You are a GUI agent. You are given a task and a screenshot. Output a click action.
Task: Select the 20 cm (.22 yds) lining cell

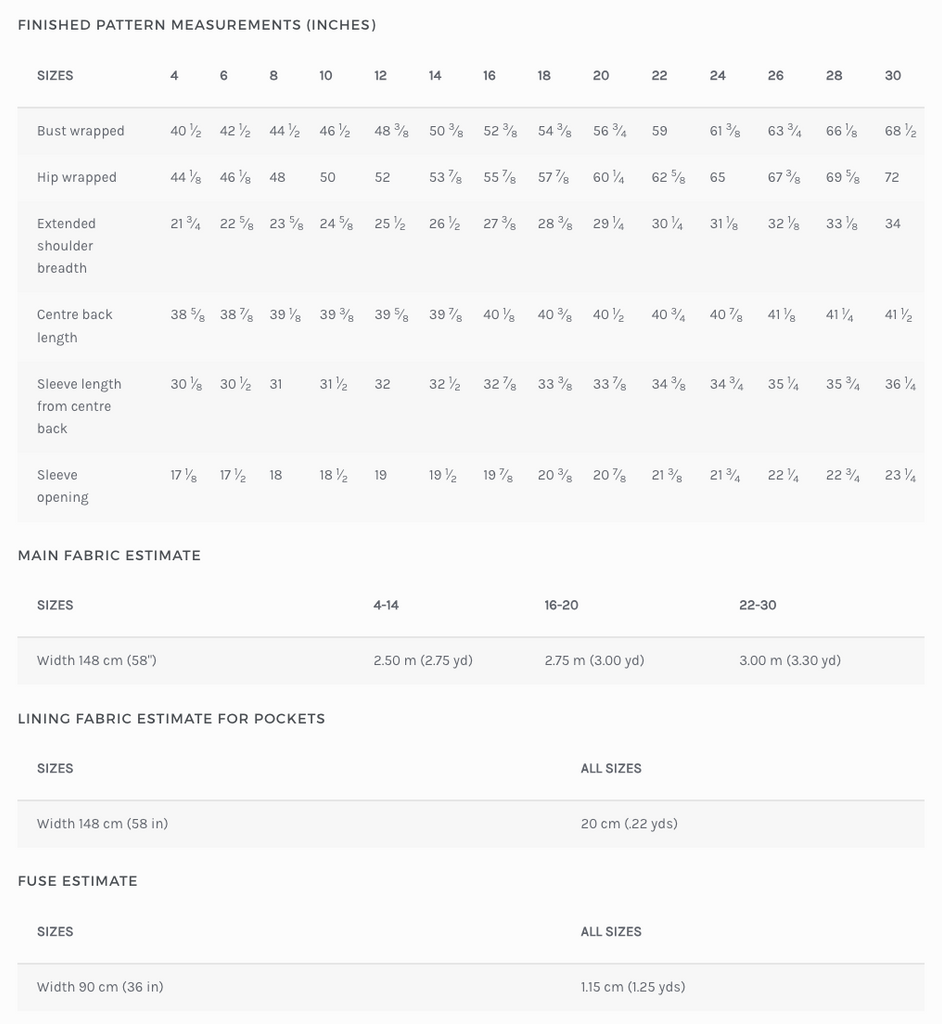pyautogui.click(x=629, y=824)
